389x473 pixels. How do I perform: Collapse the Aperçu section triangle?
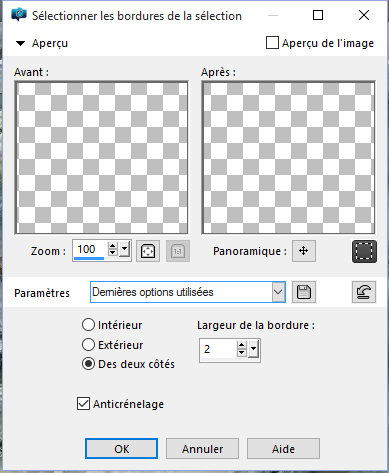coord(20,43)
